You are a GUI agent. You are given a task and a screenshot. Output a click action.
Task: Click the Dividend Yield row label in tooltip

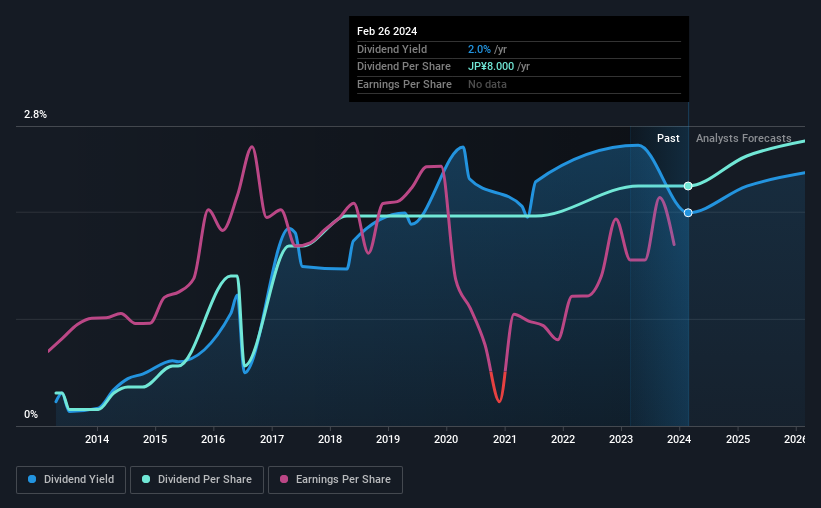pyautogui.click(x=392, y=49)
